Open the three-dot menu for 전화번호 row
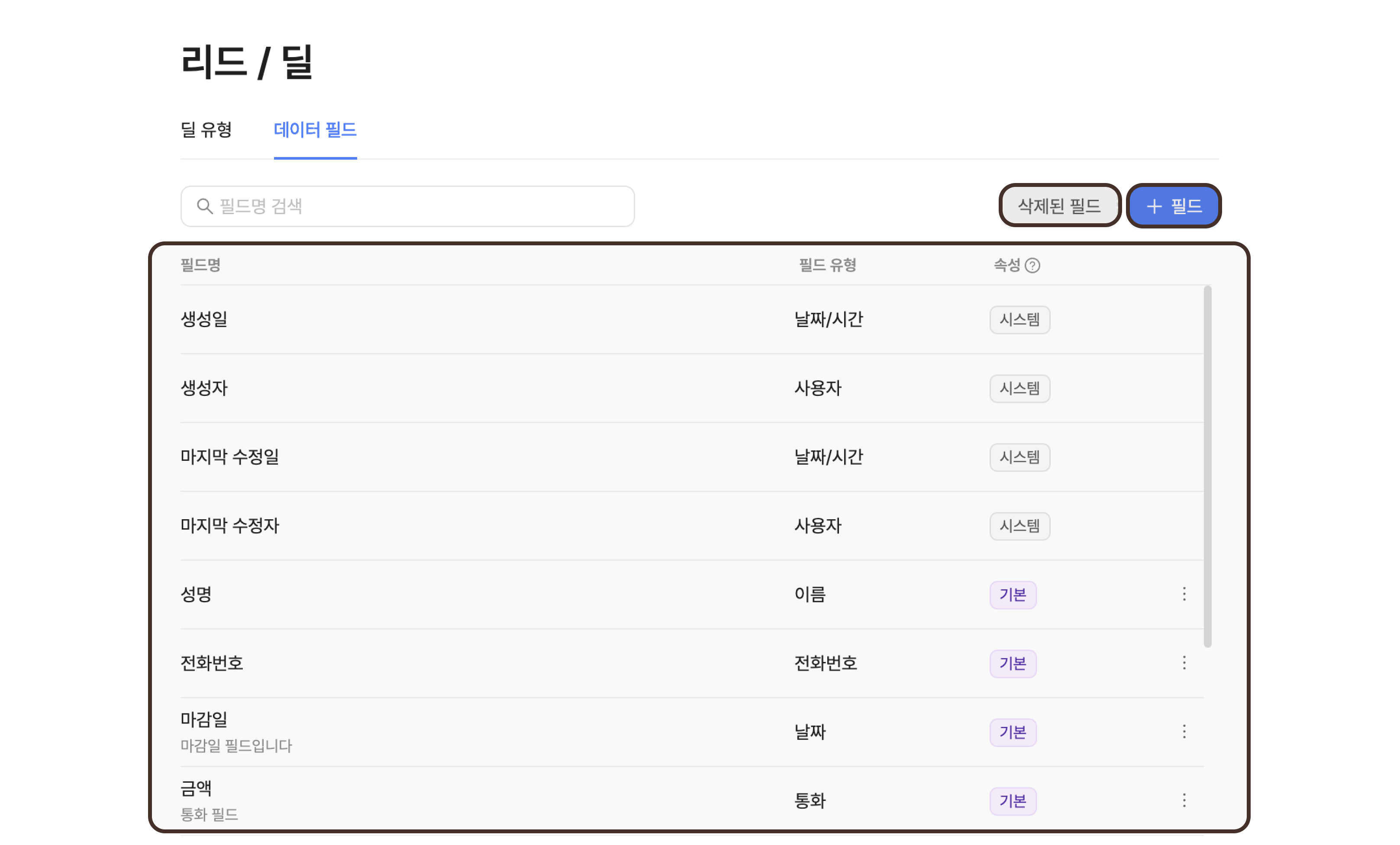 [1184, 663]
